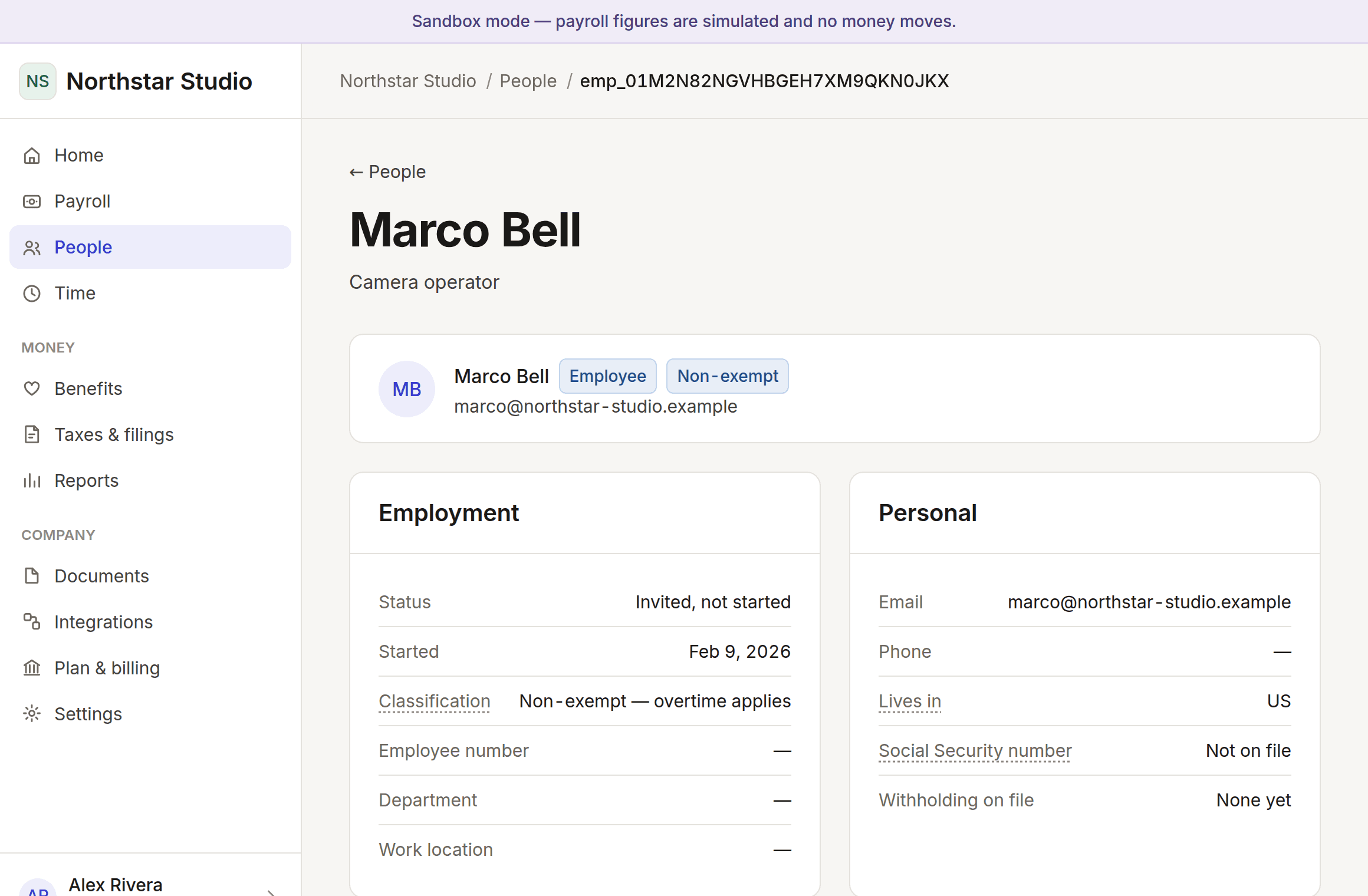
Task: Click the MB avatar circle
Action: pos(407,389)
